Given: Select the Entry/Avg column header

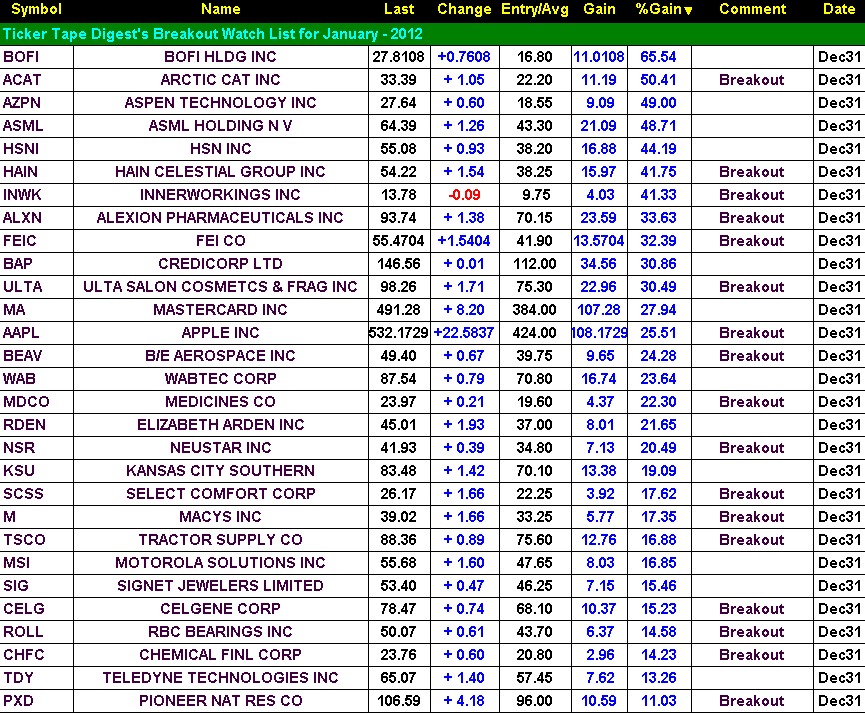Looking at the screenshot, I should click(535, 9).
